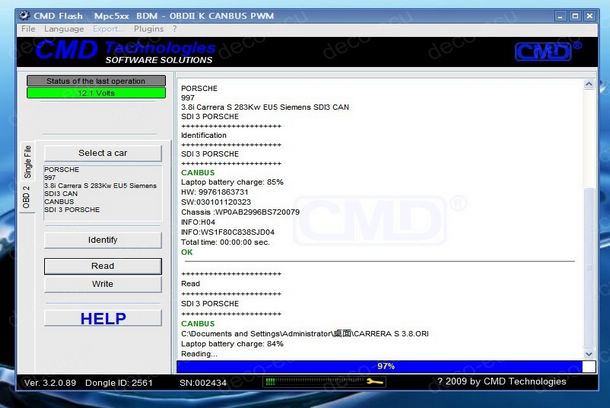Open the Plugins menu
This screenshot has height=408, width=610.
pos(148,29)
